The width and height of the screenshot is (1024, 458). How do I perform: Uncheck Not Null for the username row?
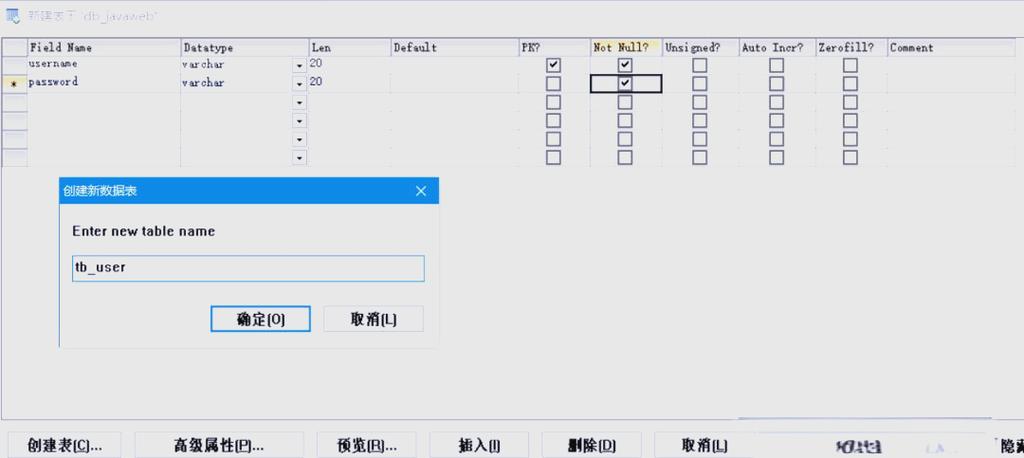tap(625, 65)
